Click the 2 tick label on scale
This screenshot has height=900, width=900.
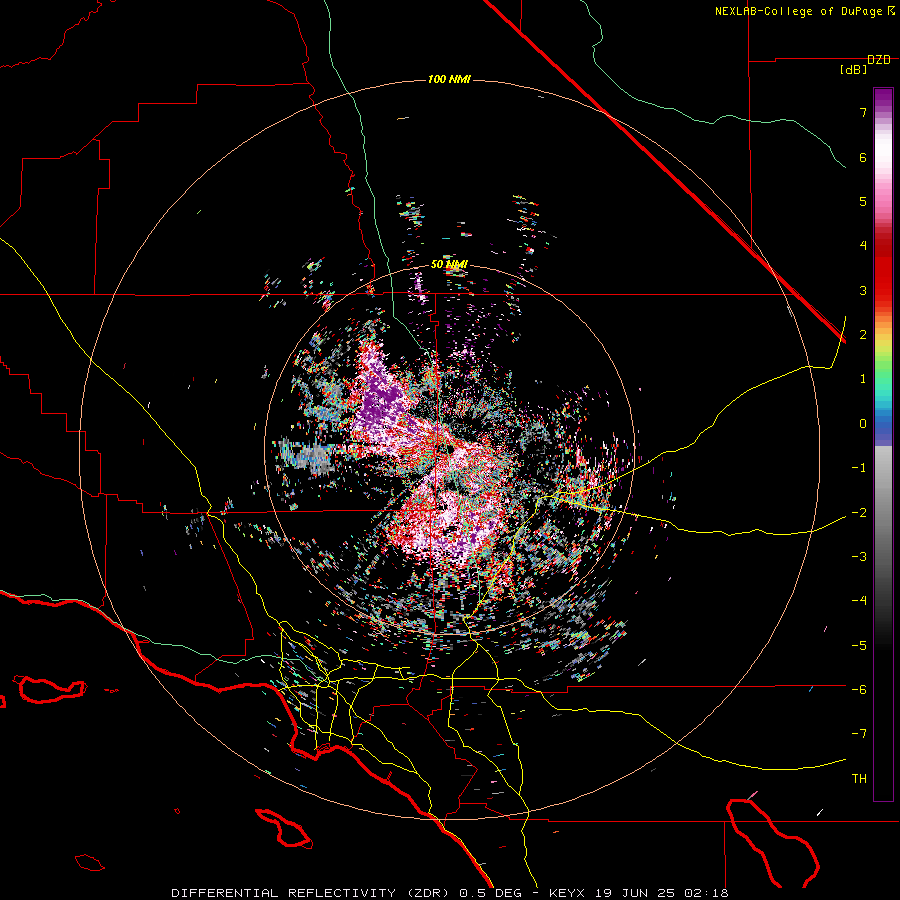(x=863, y=335)
